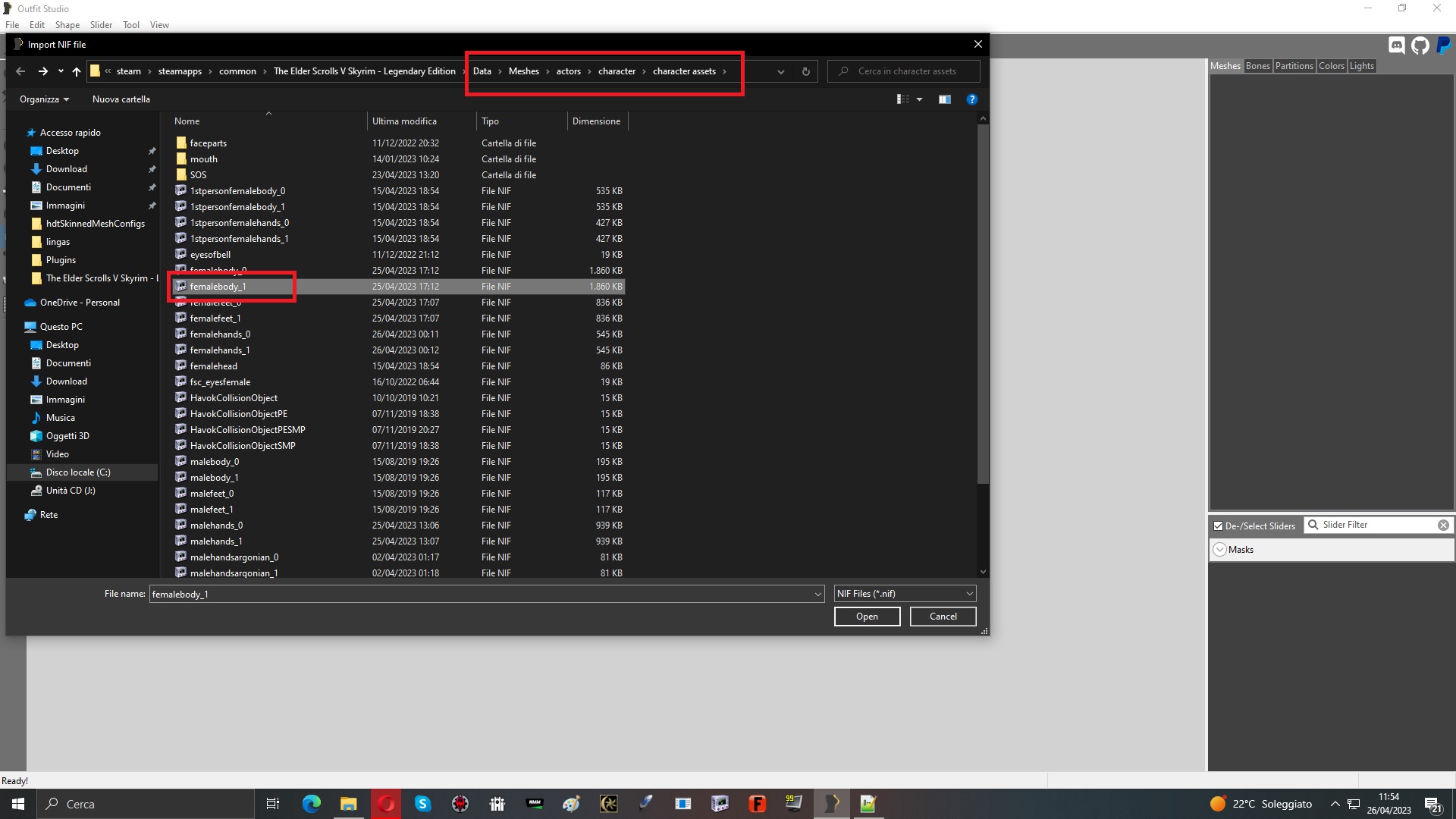Open the Organizza dropdown
Viewport: 1456px width, 819px height.
pos(44,99)
